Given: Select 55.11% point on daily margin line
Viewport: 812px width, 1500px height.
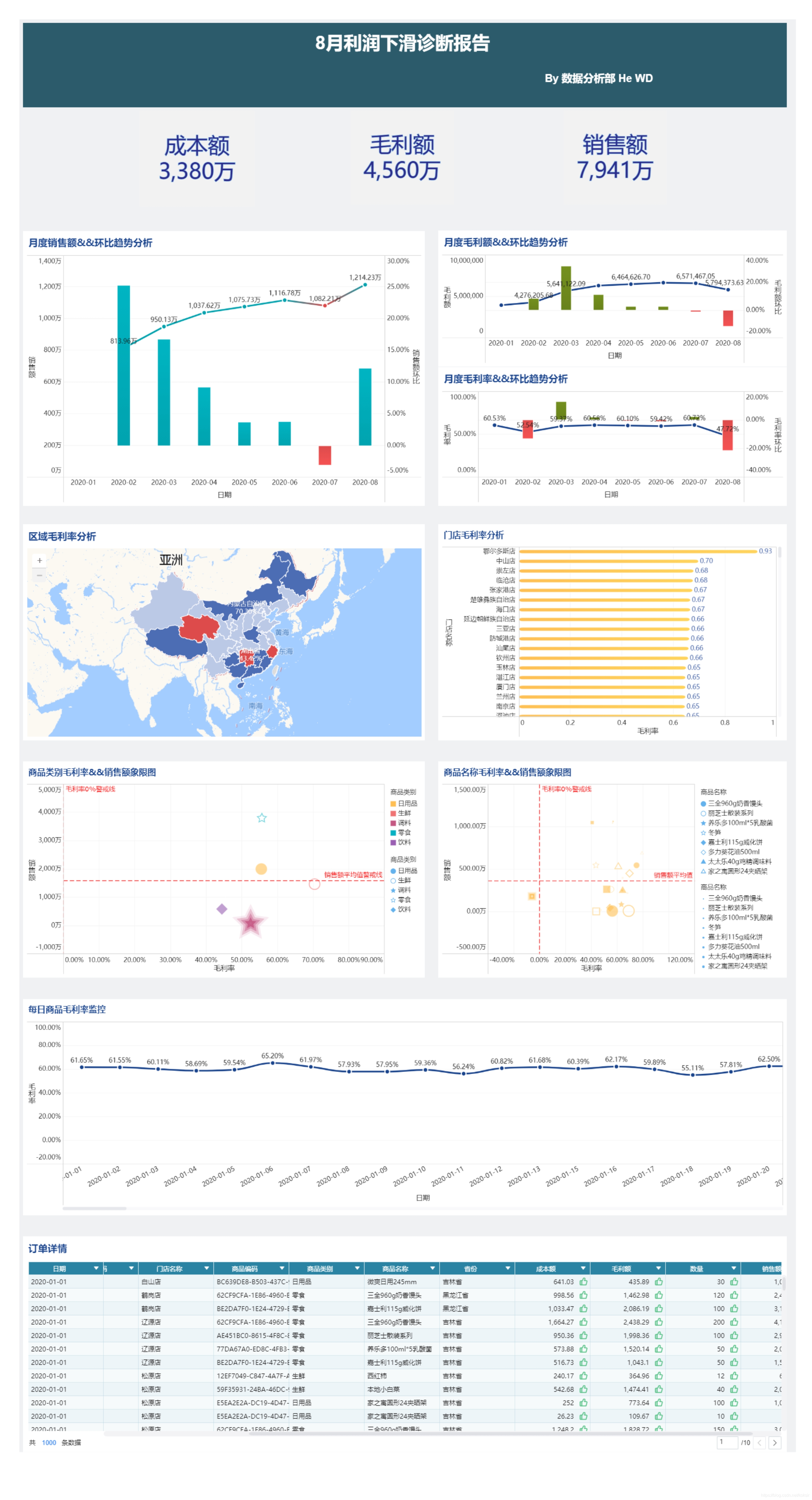Looking at the screenshot, I should click(692, 1075).
